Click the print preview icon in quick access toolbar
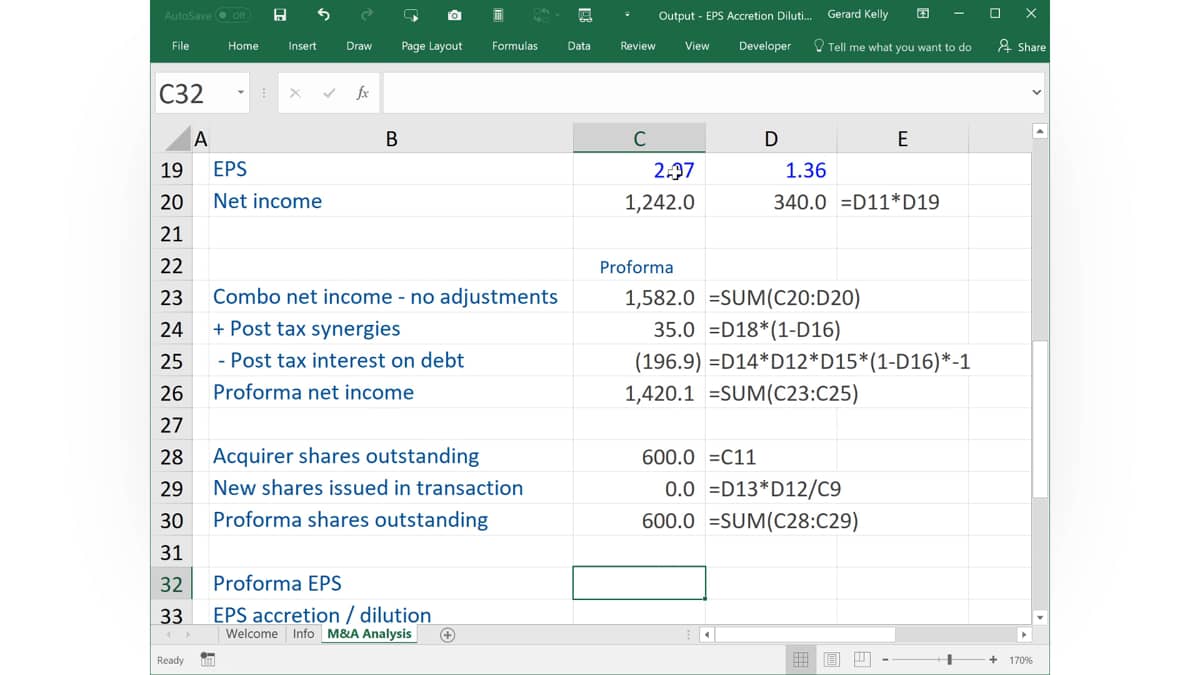This screenshot has width=1200, height=675. pyautogui.click(x=585, y=15)
